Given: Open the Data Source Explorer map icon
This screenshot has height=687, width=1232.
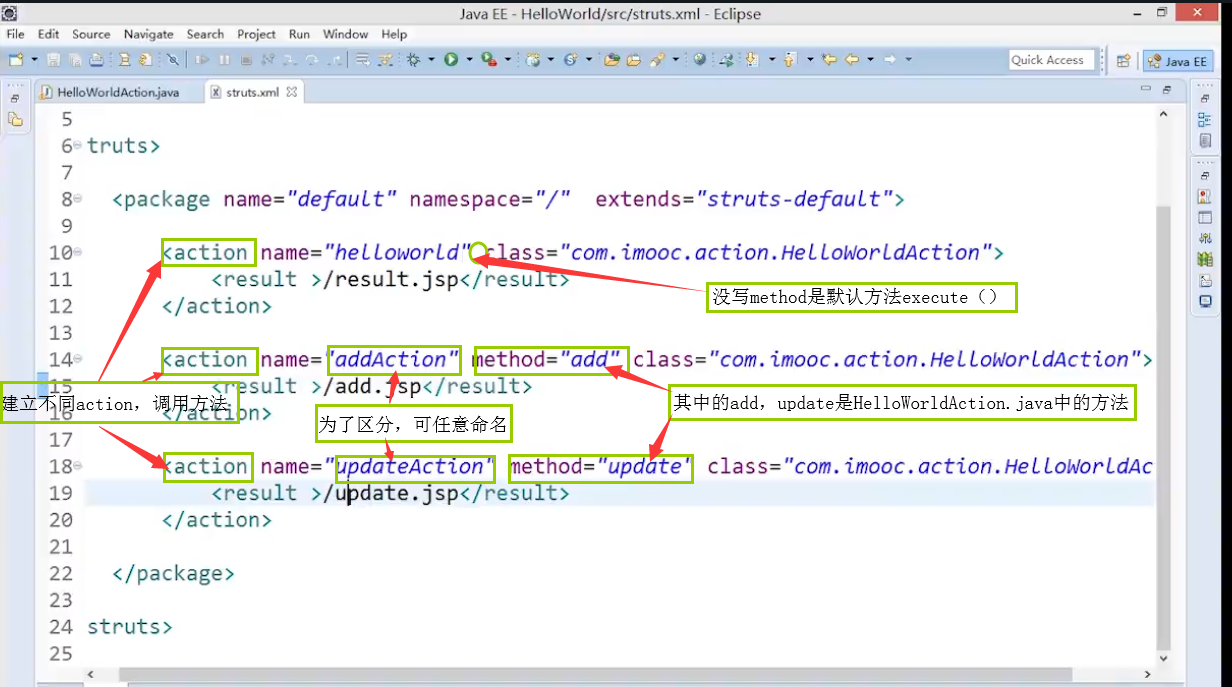Looking at the screenshot, I should pyautogui.click(x=1205, y=259).
